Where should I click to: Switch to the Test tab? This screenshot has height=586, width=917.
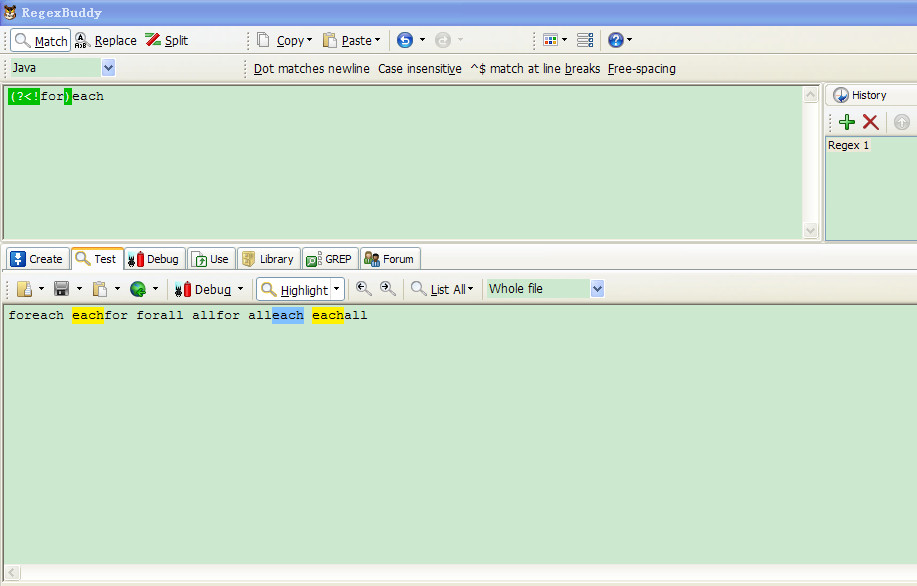(97, 258)
